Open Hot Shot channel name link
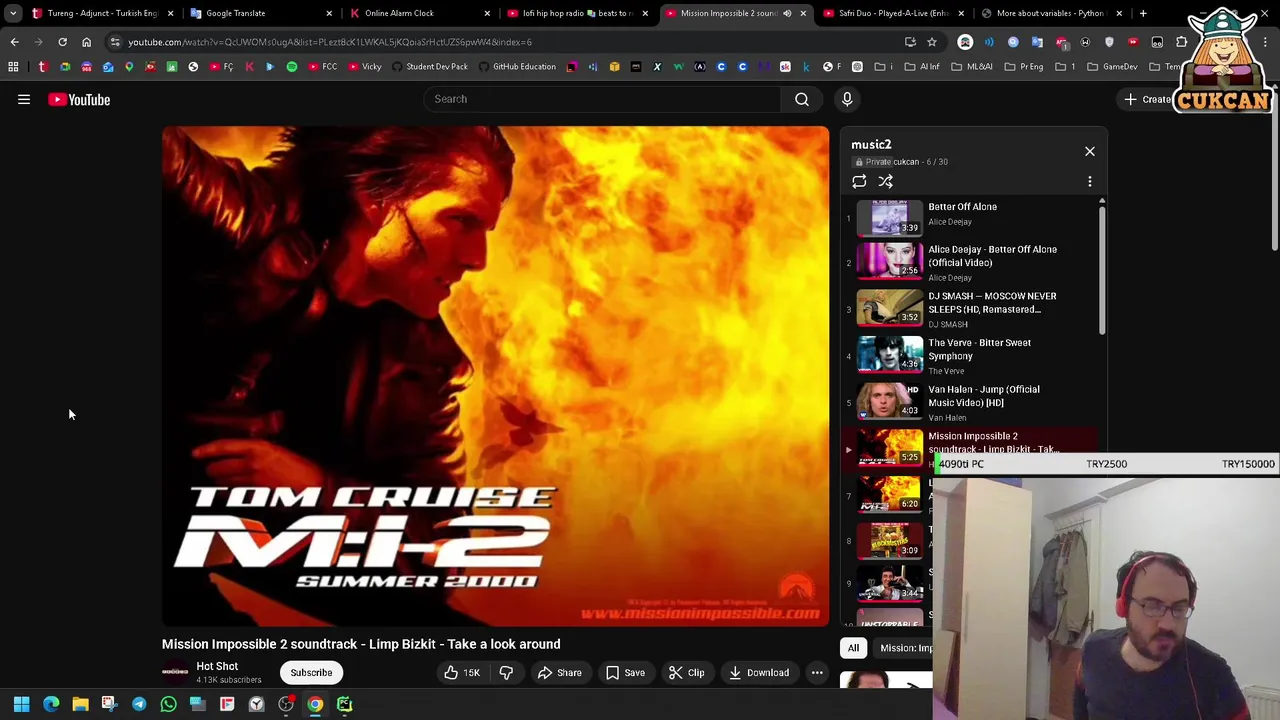Image resolution: width=1280 pixels, height=720 pixels. pyautogui.click(x=217, y=666)
